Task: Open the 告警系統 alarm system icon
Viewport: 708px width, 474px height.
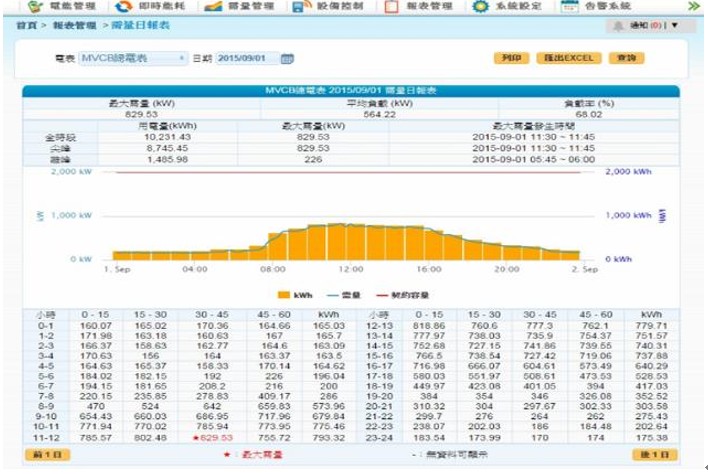Action: 569,6
